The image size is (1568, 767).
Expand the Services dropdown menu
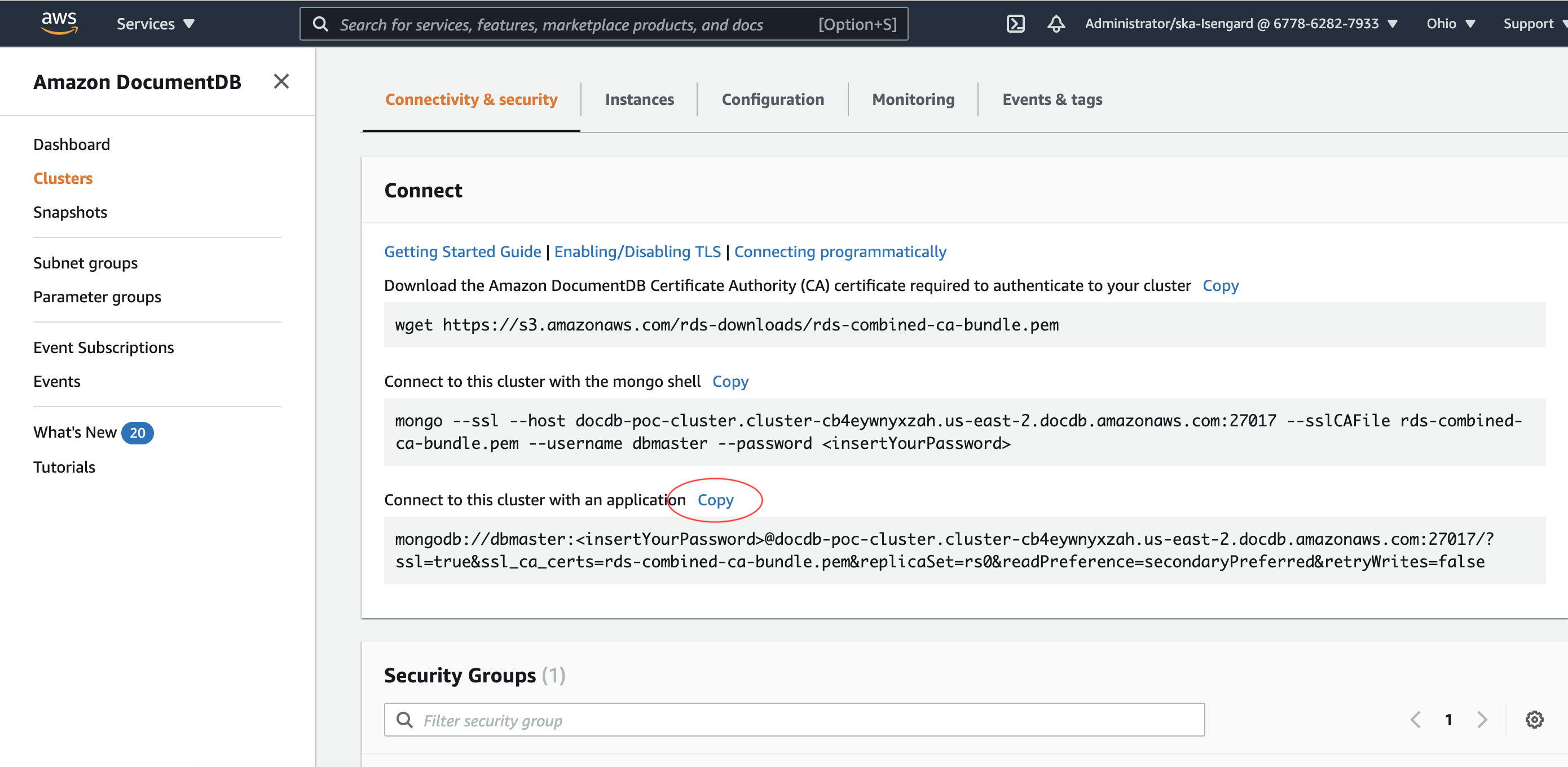point(155,24)
